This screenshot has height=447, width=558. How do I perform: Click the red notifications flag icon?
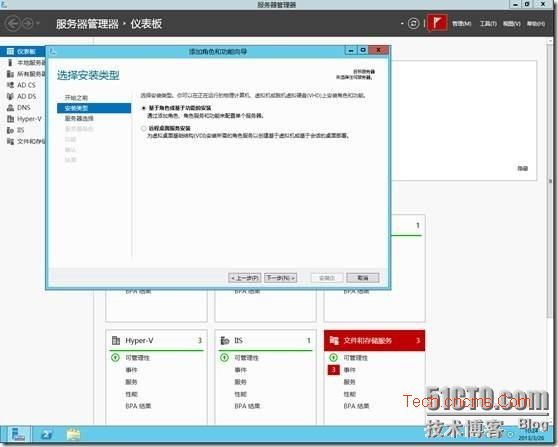coord(437,23)
